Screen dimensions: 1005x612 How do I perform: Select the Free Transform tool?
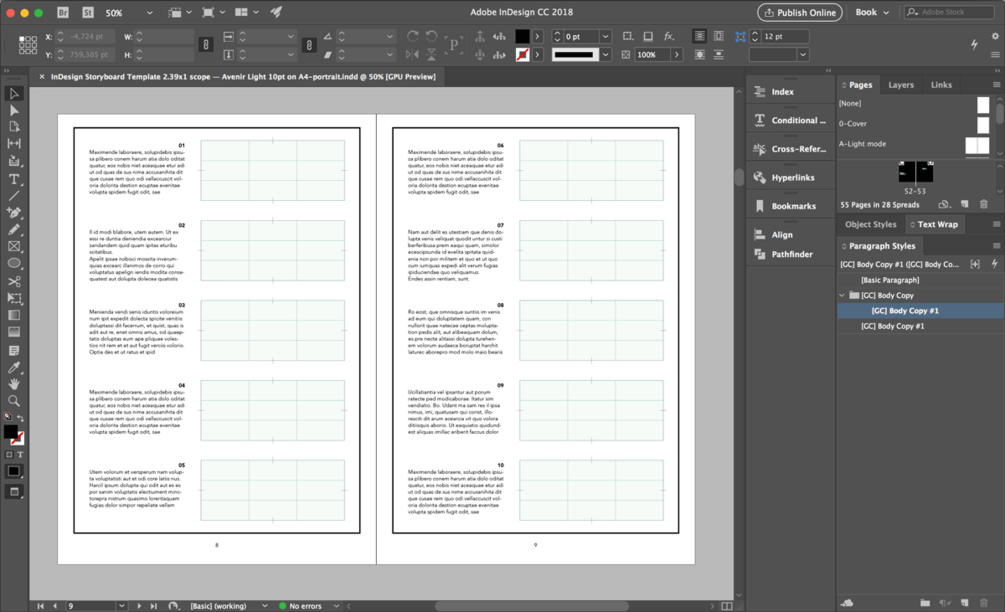(x=13, y=298)
